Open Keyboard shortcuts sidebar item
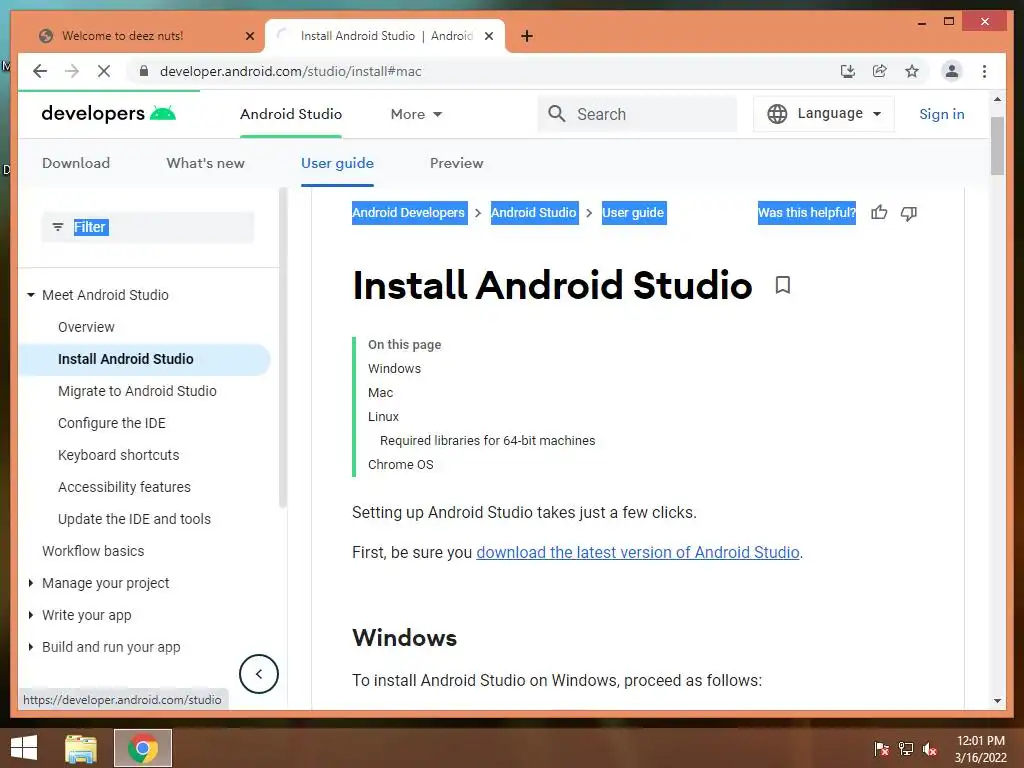Image resolution: width=1024 pixels, height=768 pixels. point(118,455)
